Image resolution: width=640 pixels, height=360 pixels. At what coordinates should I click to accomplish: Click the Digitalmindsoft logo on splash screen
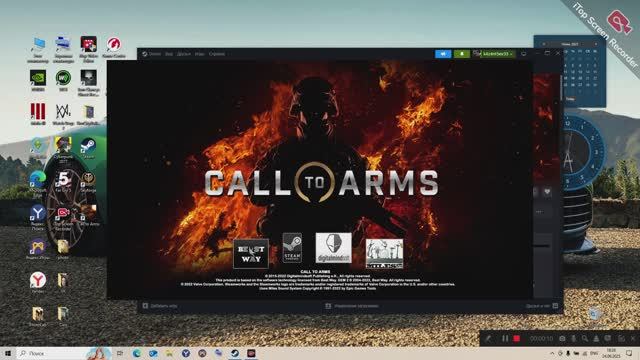click(x=333, y=248)
